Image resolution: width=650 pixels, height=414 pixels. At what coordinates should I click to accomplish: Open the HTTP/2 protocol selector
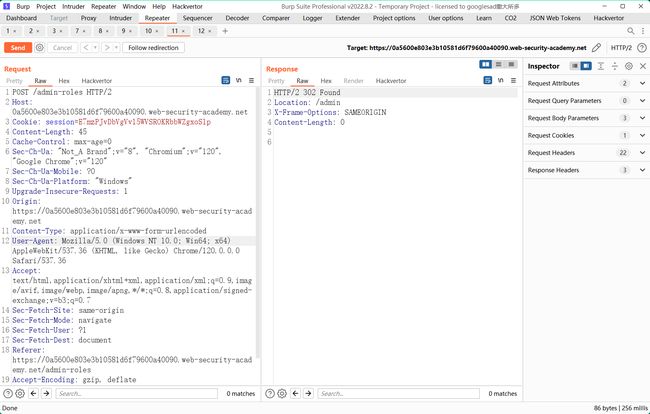point(621,48)
